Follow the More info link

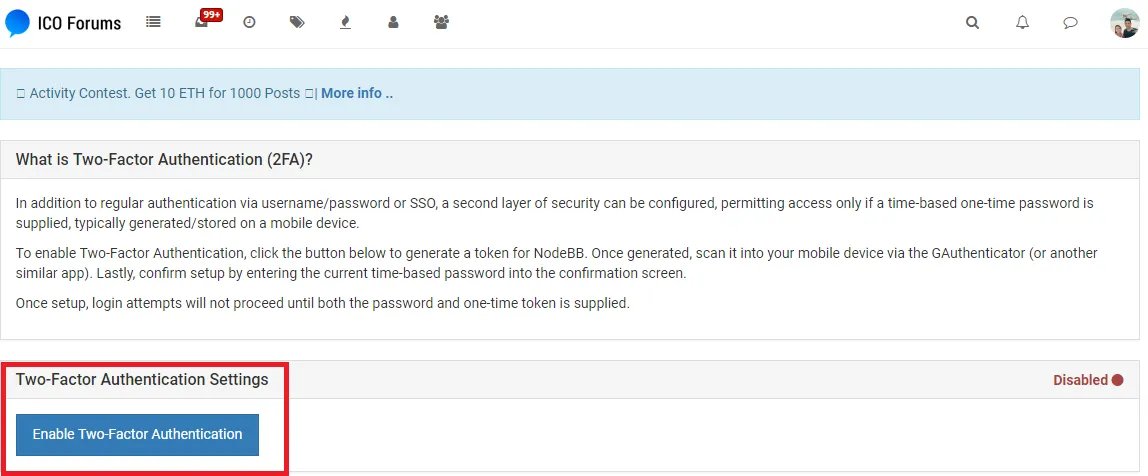click(x=357, y=93)
